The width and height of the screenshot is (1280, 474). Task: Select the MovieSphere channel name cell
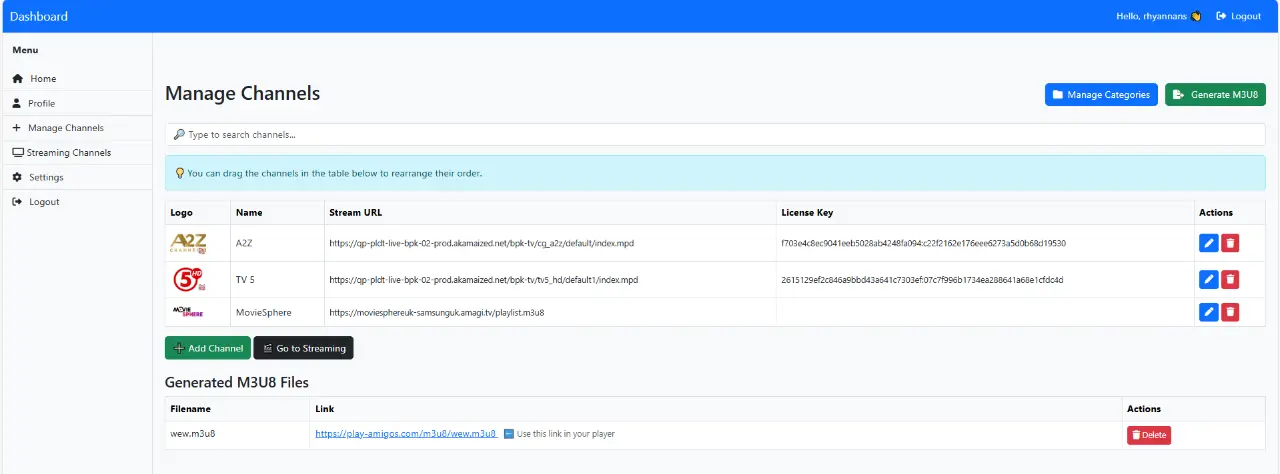(275, 312)
